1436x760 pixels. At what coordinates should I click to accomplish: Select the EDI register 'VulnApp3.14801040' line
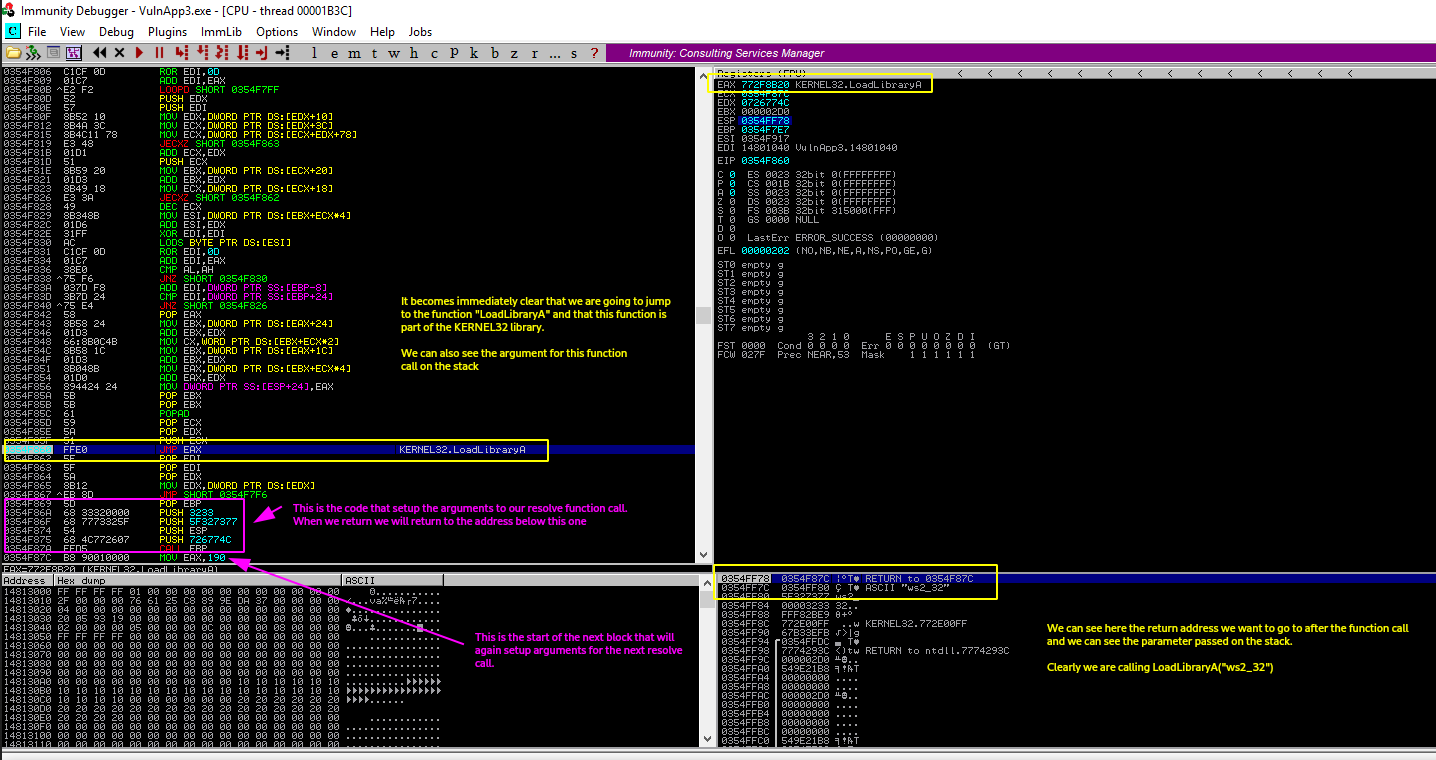tap(807, 148)
